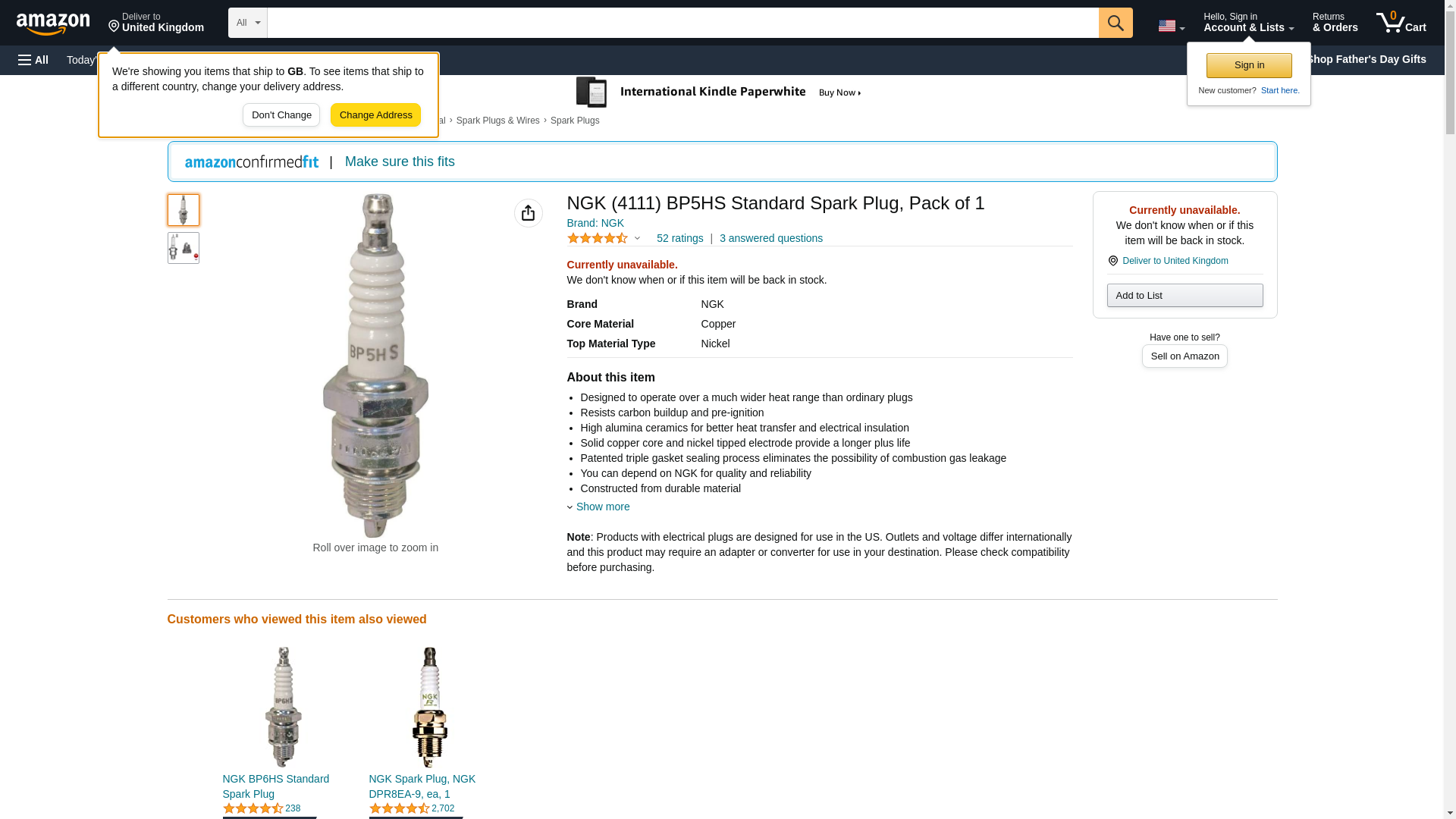Select the second product thumbnail
The height and width of the screenshot is (819, 1456).
point(183,248)
